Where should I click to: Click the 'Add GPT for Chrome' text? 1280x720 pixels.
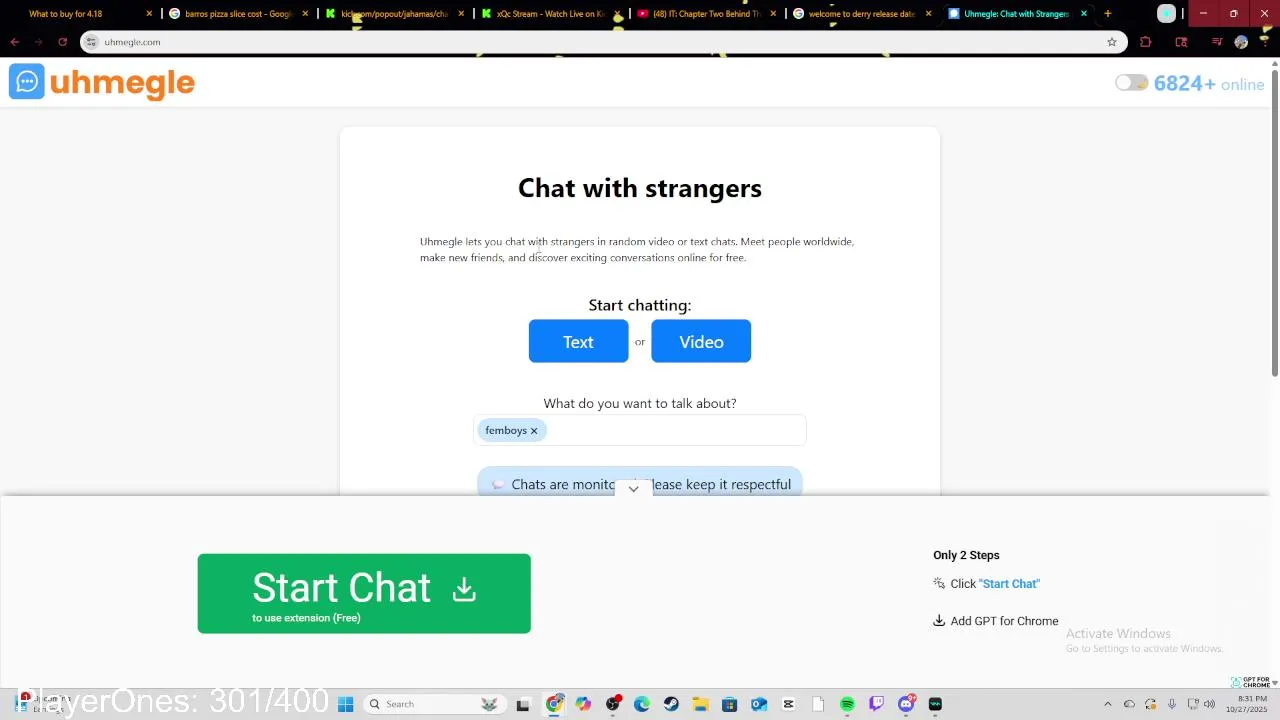(x=1004, y=621)
